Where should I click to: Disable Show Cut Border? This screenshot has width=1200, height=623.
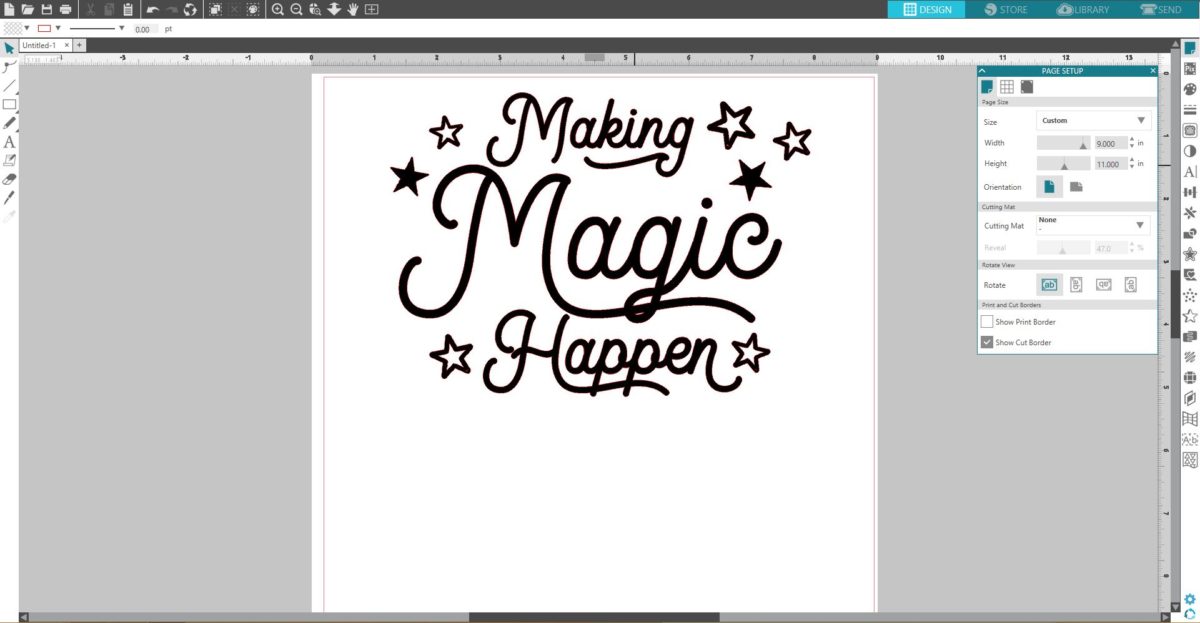tap(986, 342)
